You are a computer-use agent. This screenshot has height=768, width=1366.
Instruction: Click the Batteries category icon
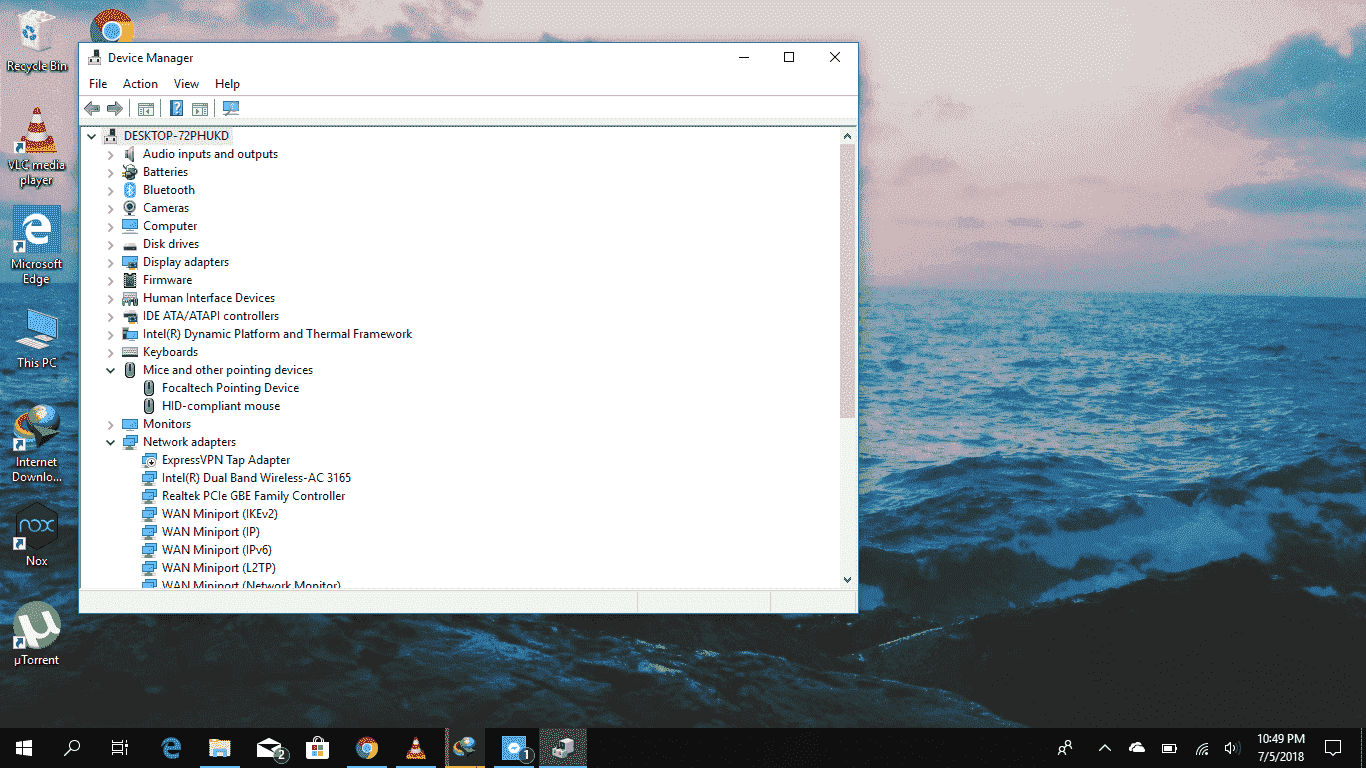click(130, 172)
